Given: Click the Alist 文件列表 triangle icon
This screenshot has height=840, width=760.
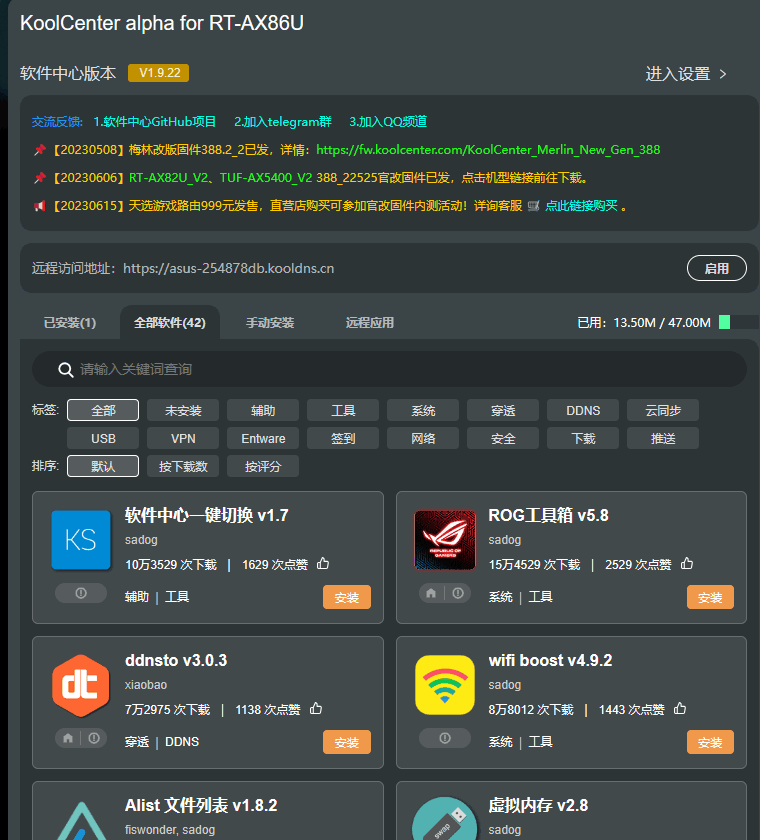Looking at the screenshot, I should [x=81, y=821].
